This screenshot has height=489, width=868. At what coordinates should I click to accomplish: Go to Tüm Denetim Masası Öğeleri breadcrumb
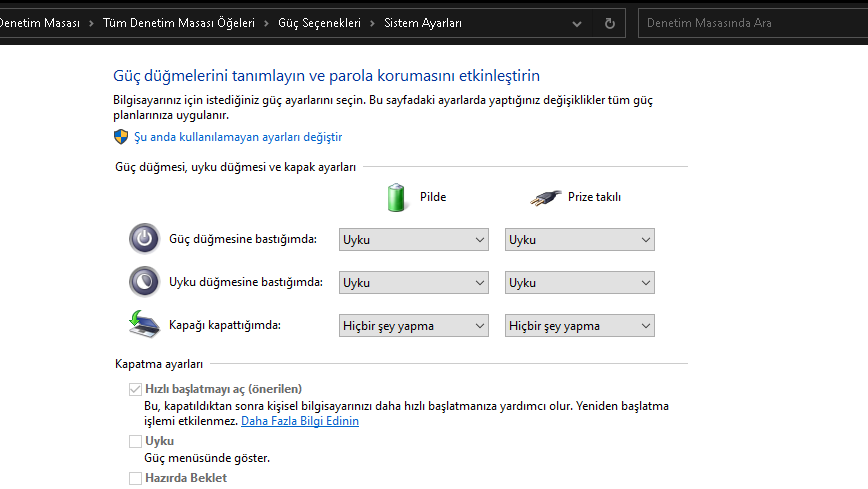click(178, 23)
